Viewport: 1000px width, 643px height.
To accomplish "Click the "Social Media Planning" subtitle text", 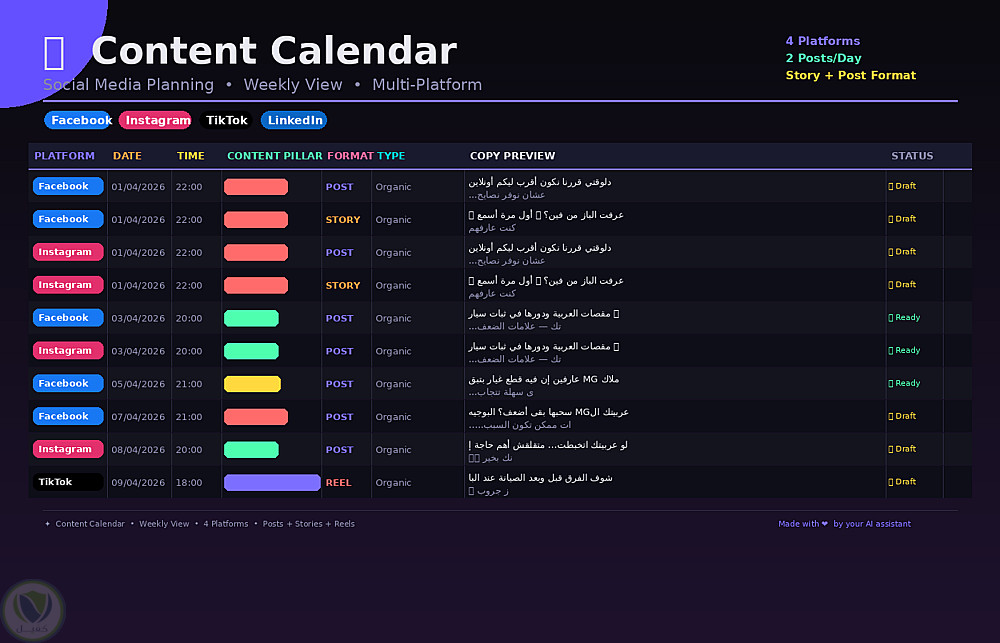I will [129, 85].
